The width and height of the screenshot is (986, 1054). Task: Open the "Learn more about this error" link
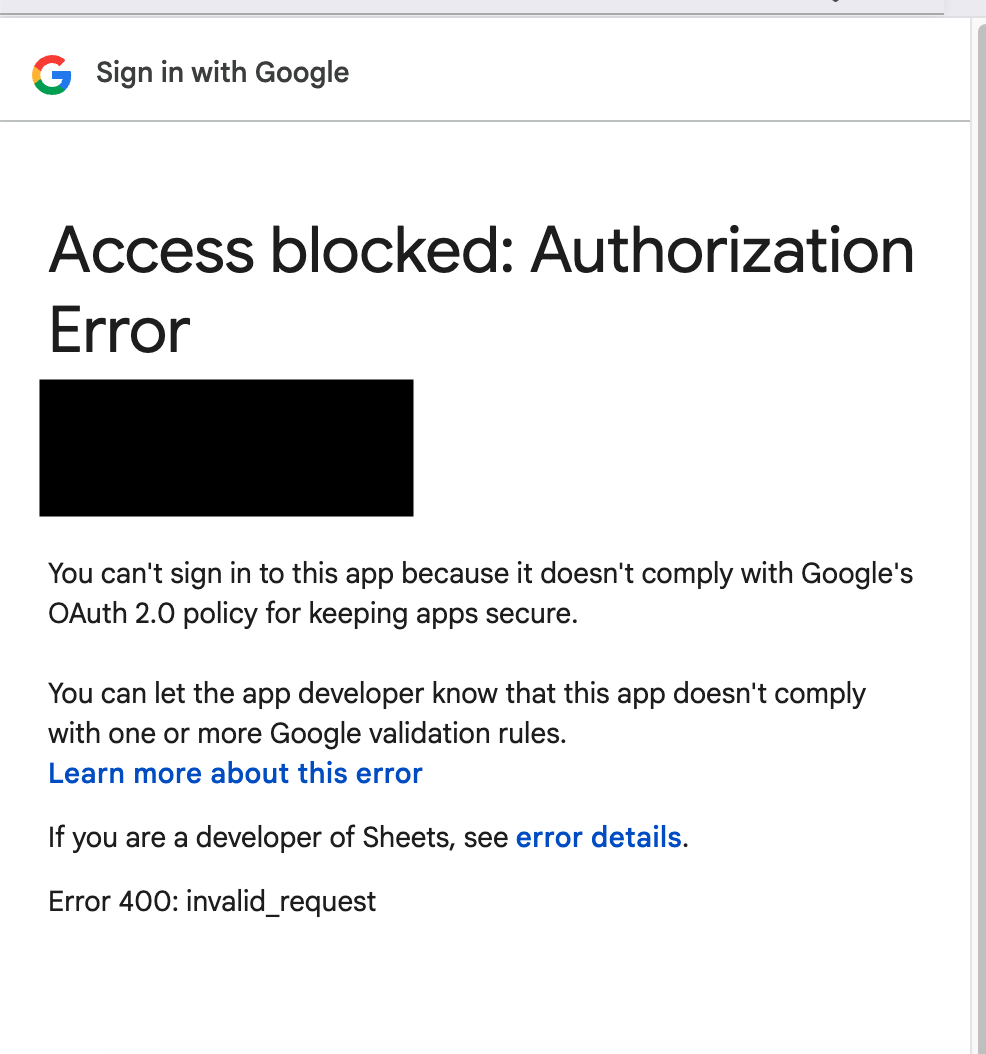click(235, 773)
